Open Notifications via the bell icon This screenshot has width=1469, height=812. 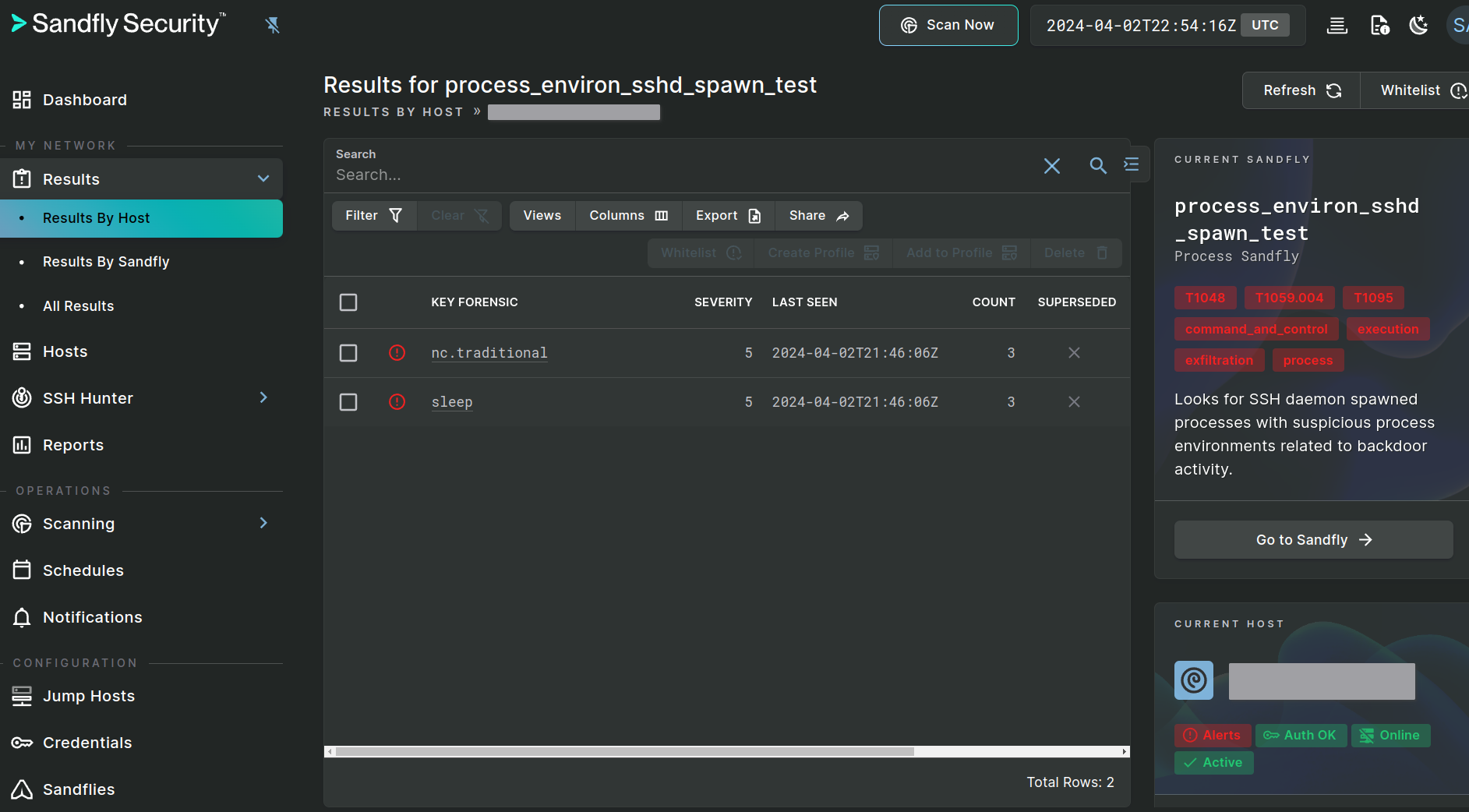click(x=22, y=616)
